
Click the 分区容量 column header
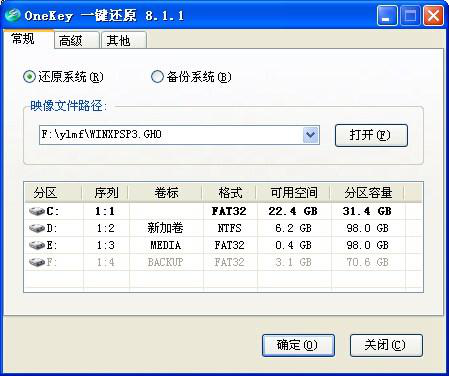367,193
